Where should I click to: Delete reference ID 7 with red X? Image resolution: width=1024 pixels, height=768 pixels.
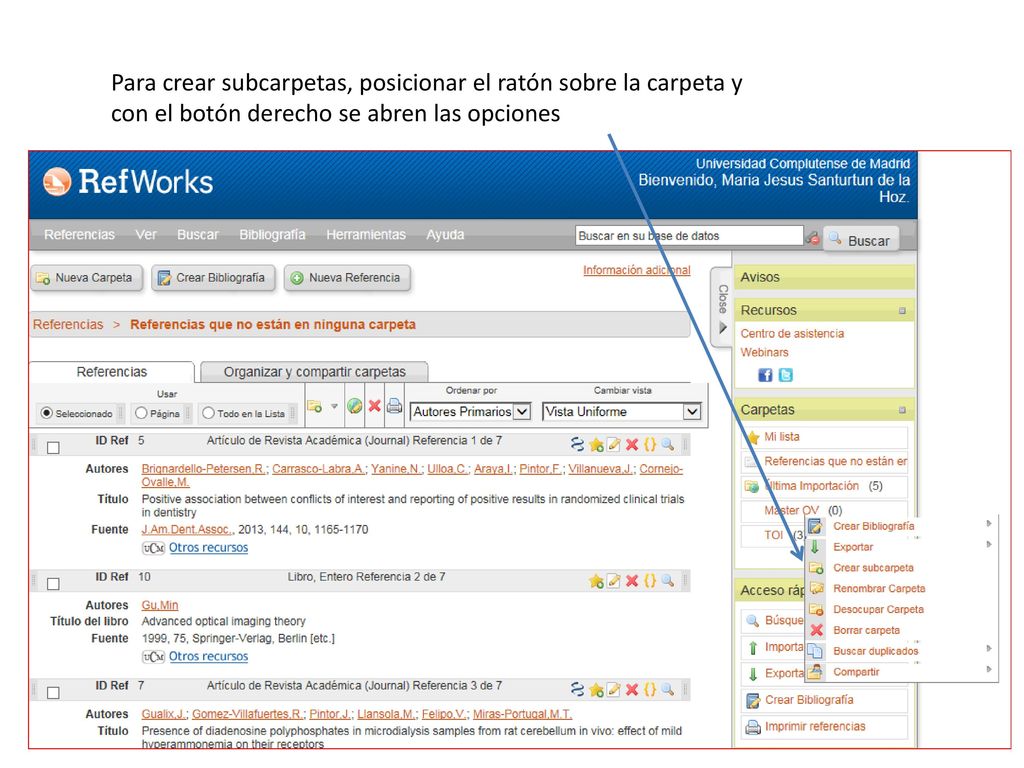pos(632,689)
